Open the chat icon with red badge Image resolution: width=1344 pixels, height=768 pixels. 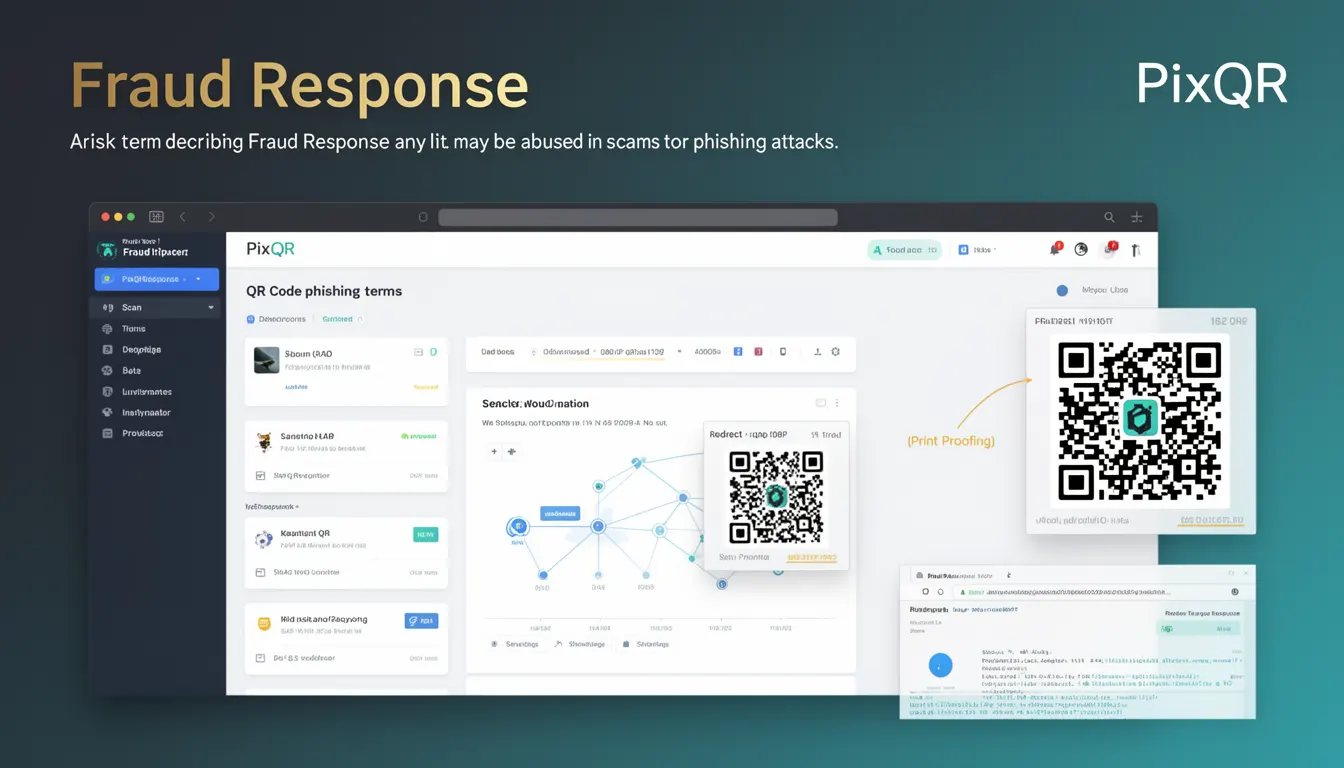[x=1109, y=249]
